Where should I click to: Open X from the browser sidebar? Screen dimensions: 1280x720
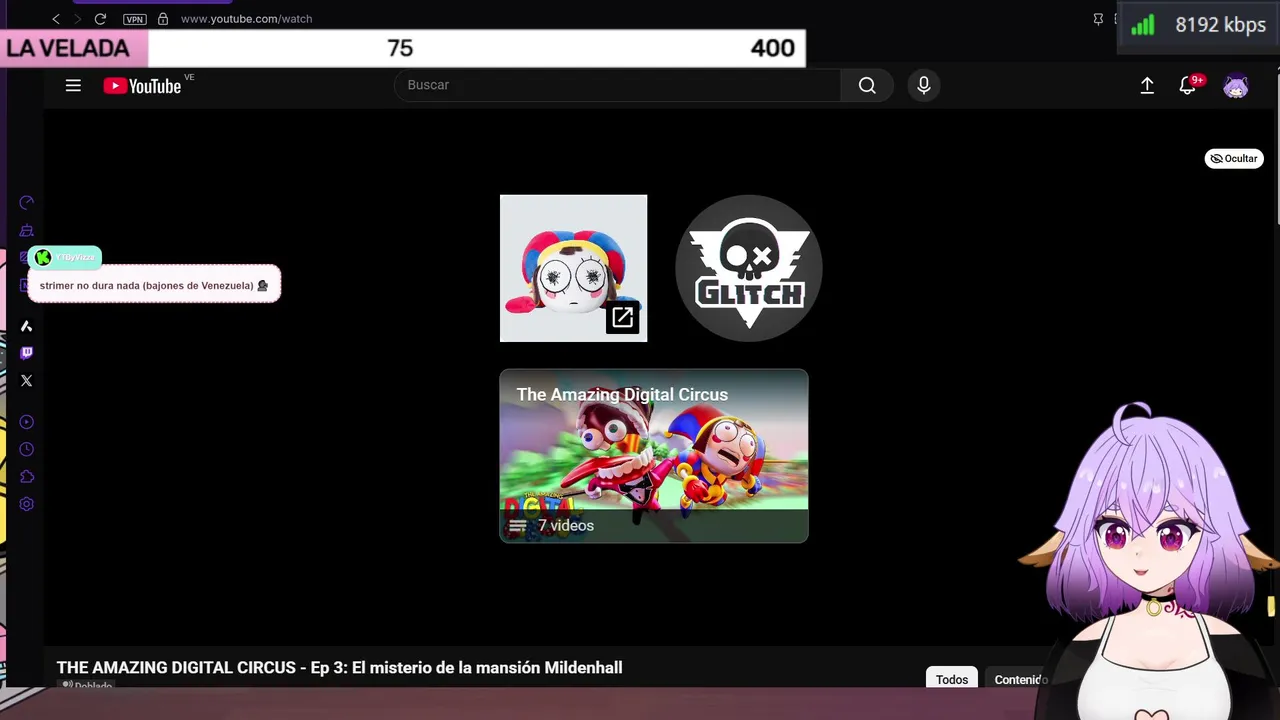27,381
